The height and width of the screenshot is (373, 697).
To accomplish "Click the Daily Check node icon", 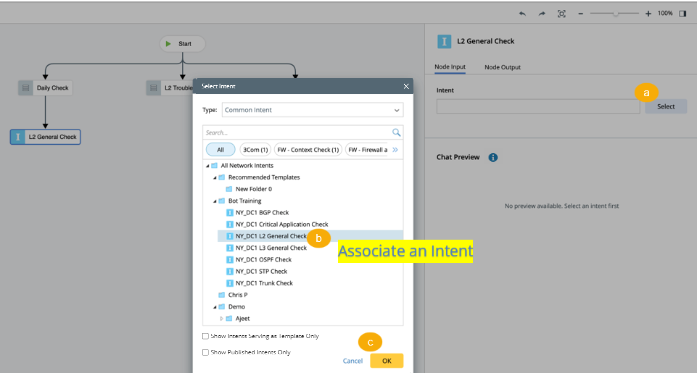I will point(25,88).
